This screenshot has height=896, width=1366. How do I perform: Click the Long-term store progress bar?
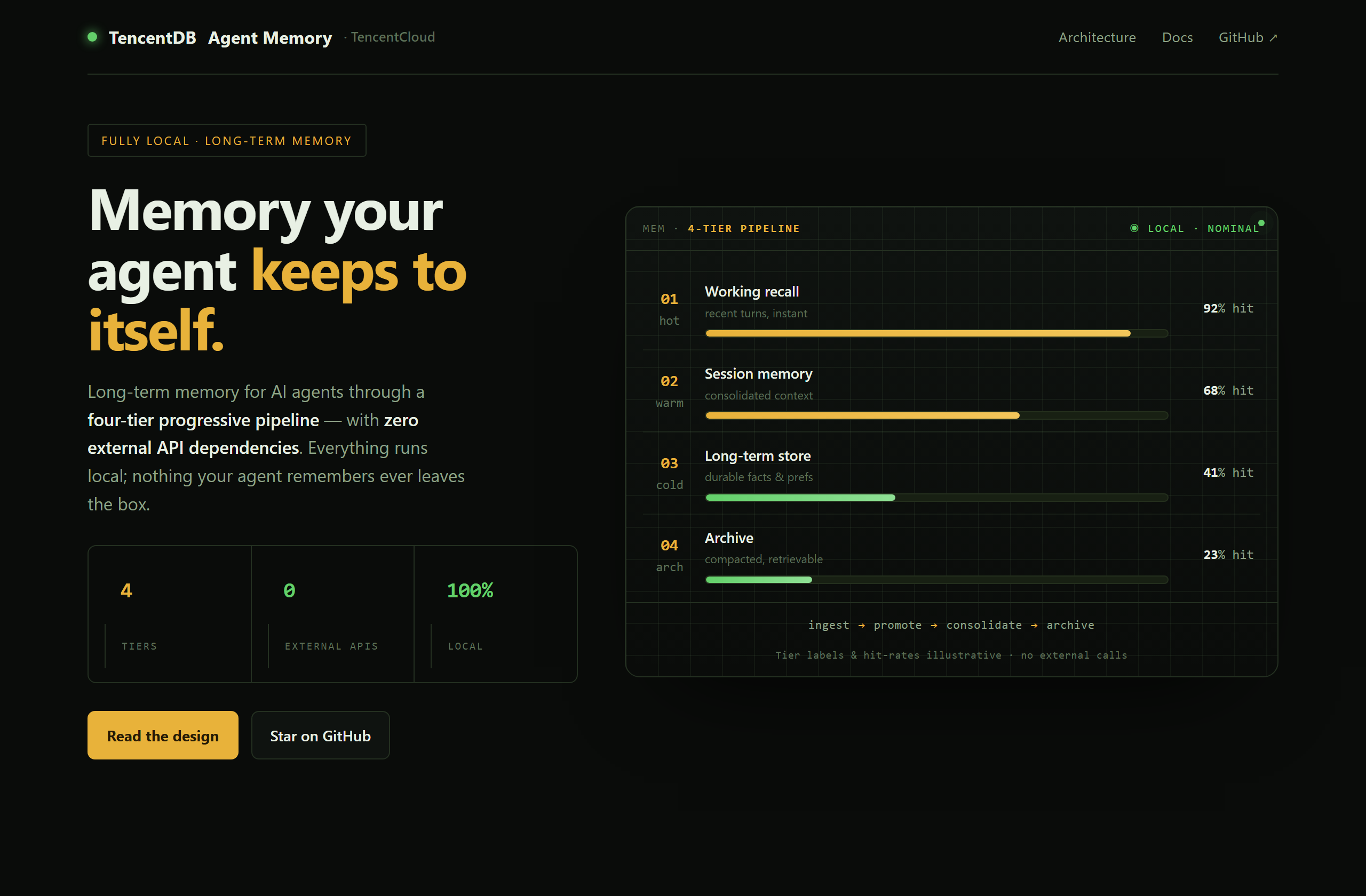click(936, 497)
